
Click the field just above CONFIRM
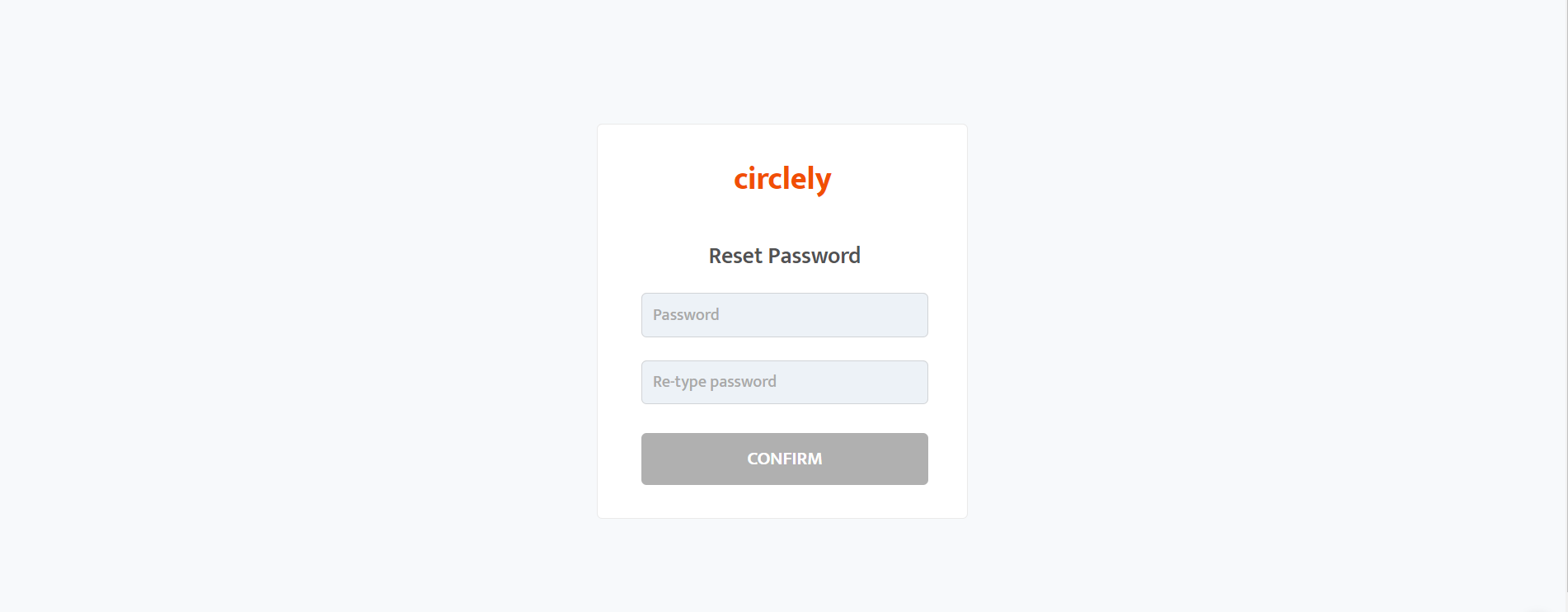point(784,382)
